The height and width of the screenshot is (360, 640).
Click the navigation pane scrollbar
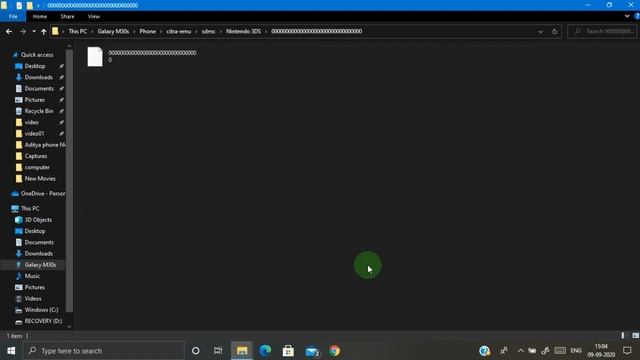(x=69, y=180)
